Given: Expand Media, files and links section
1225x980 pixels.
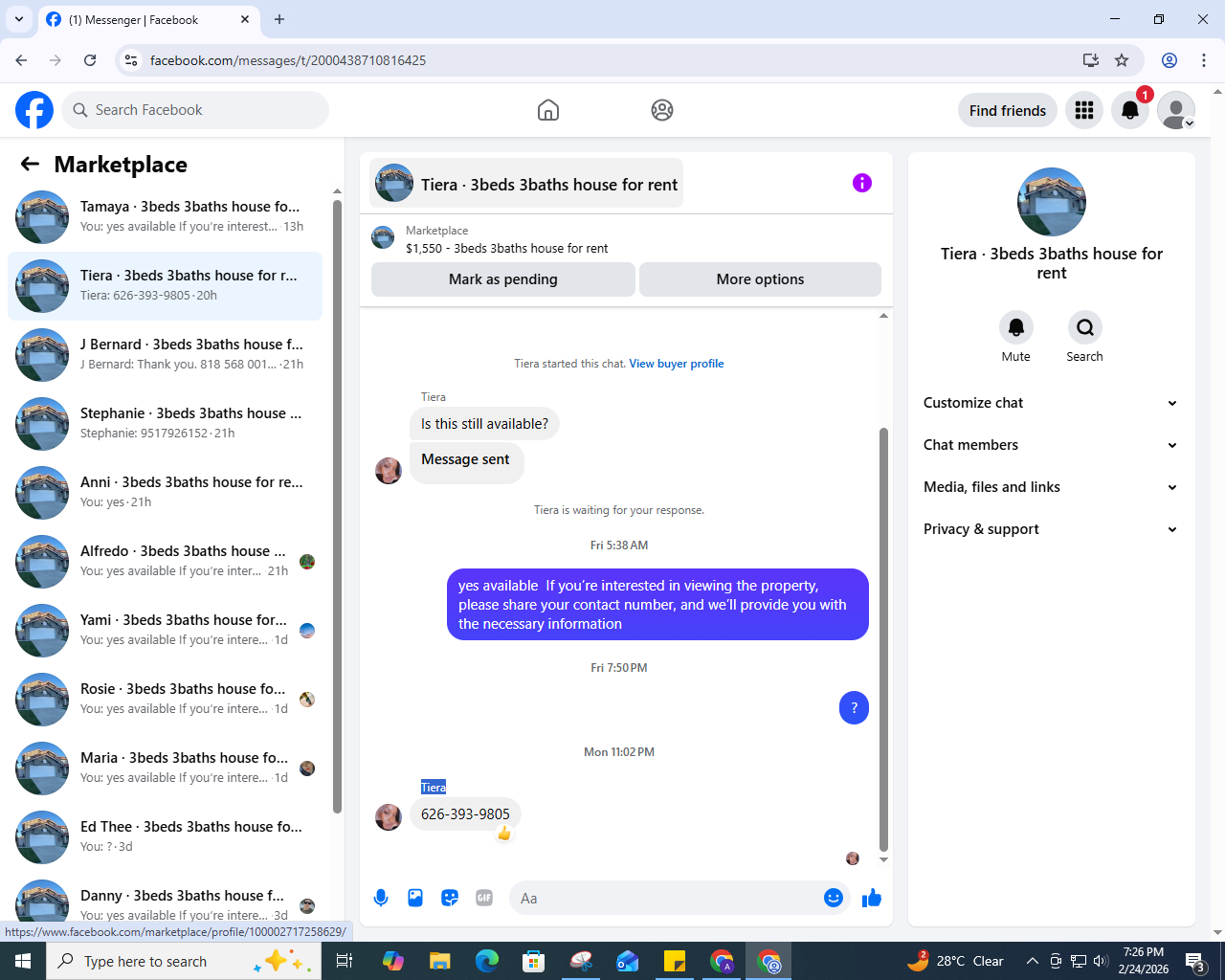Looking at the screenshot, I should pos(1051,487).
